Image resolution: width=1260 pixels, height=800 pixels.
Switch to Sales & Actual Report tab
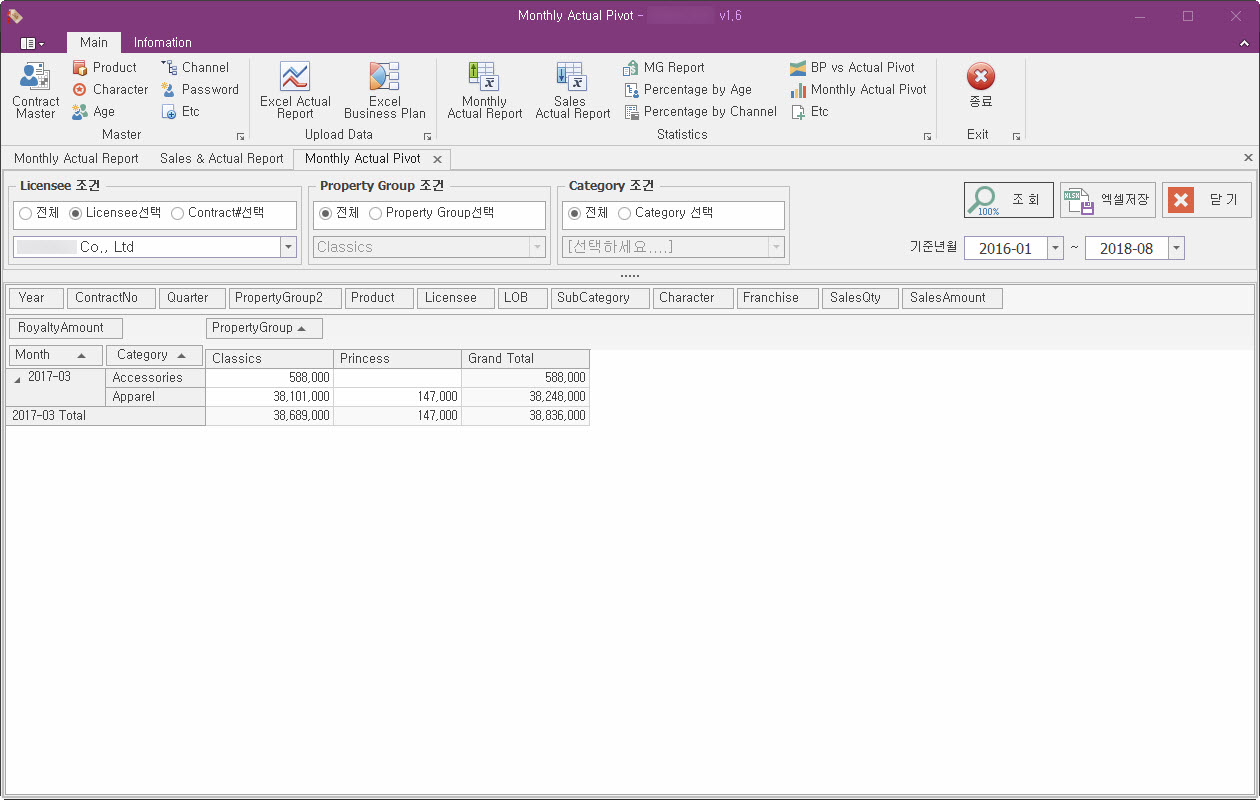point(222,159)
